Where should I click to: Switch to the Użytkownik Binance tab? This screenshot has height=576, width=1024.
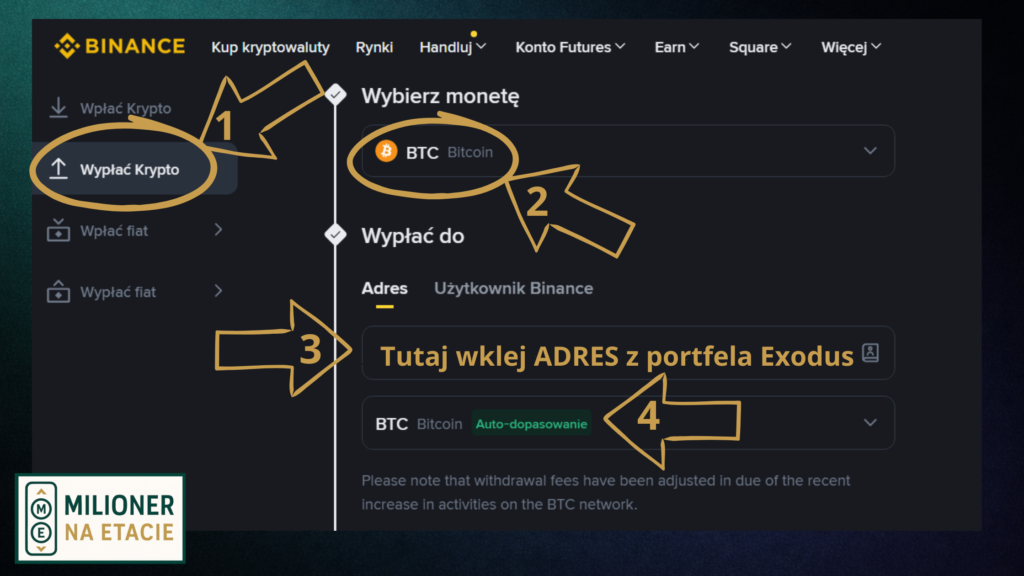point(513,289)
